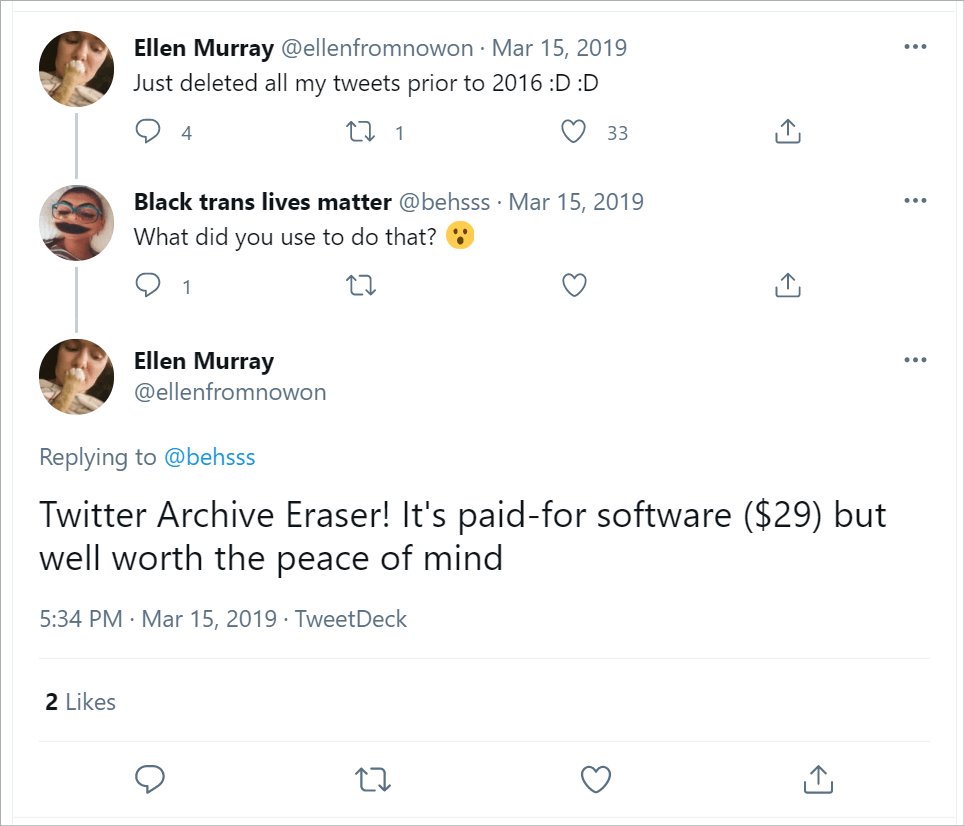This screenshot has width=964, height=826.
Task: Like the 'What did you use' reply
Action: click(x=574, y=285)
